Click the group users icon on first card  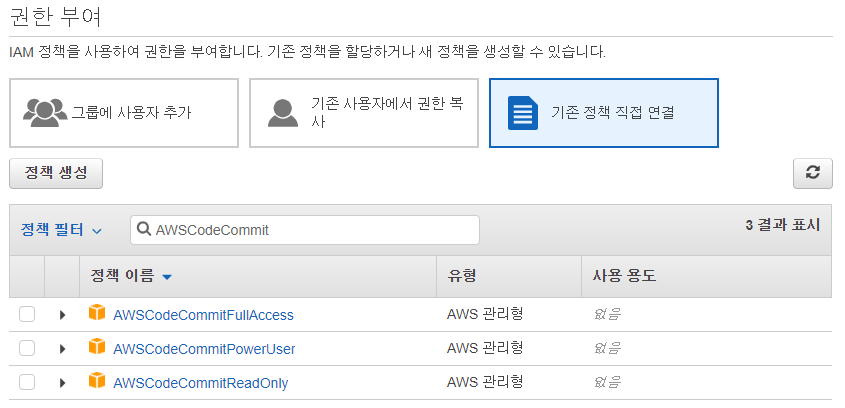[x=45, y=113]
